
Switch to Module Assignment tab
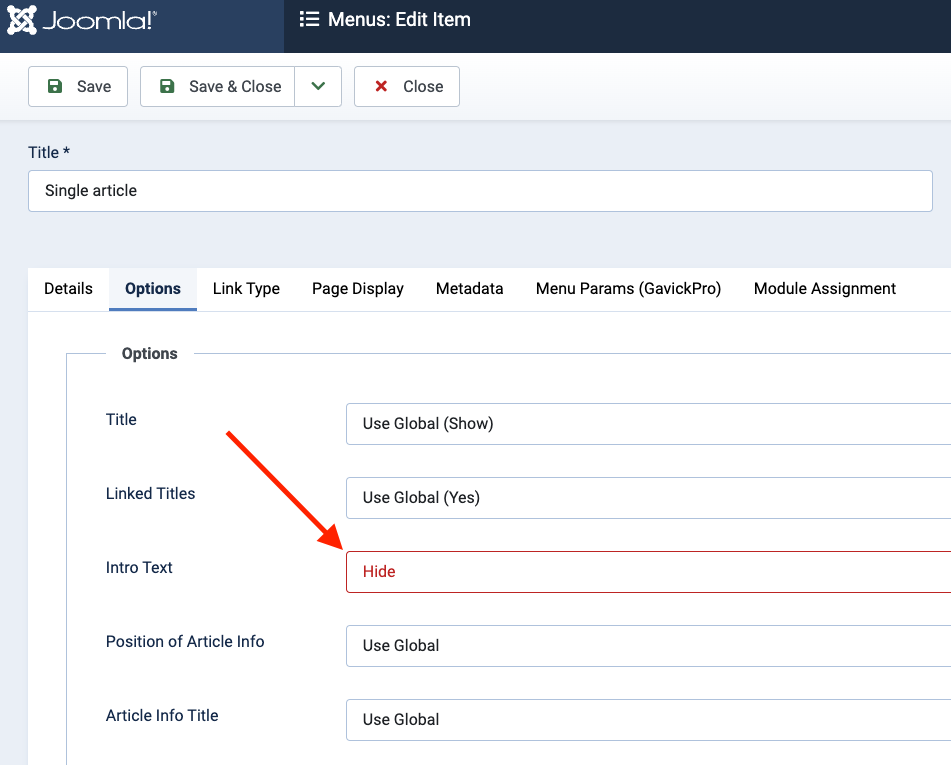point(824,289)
